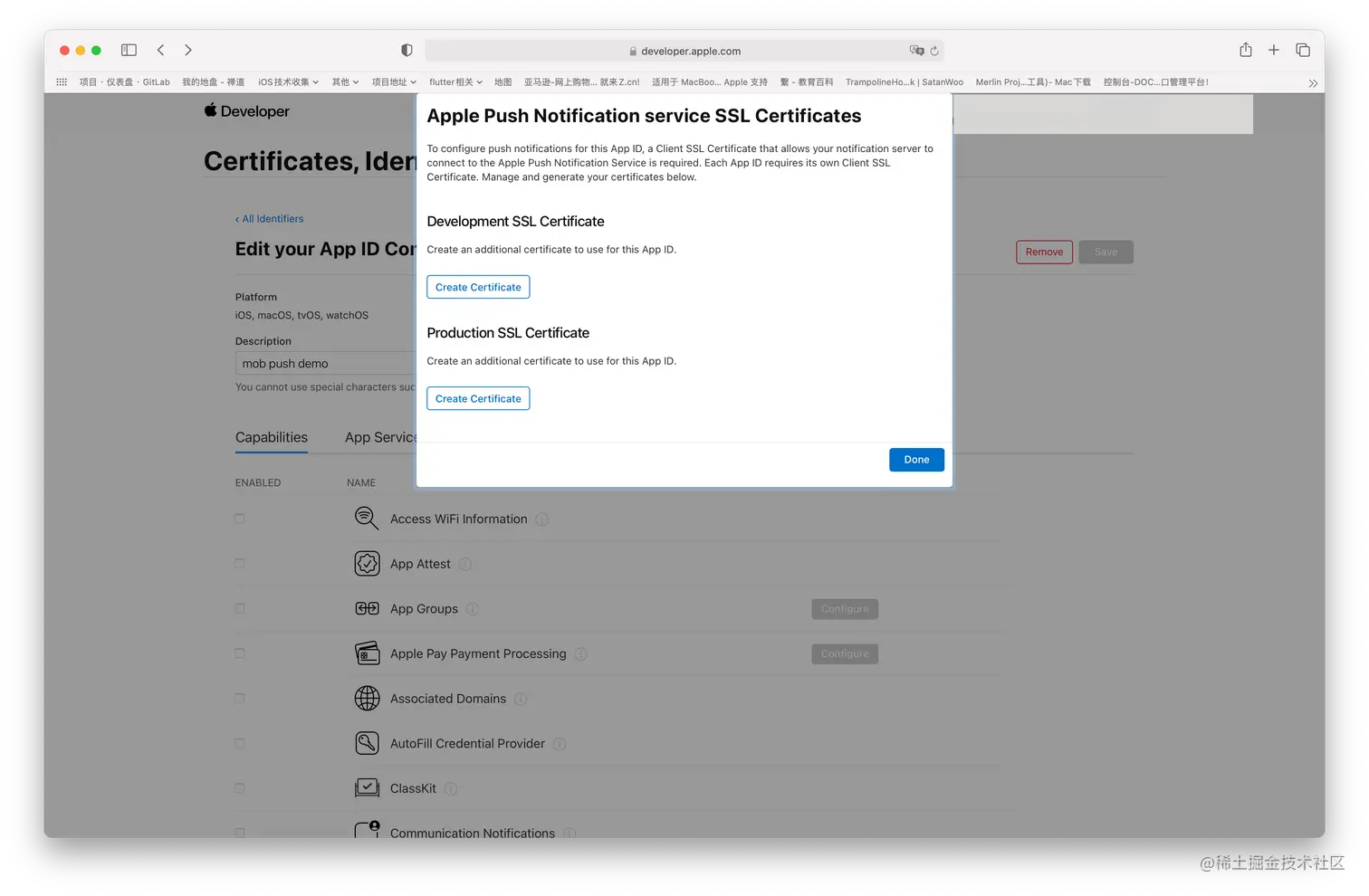Open the privacy report shield icon

click(407, 51)
